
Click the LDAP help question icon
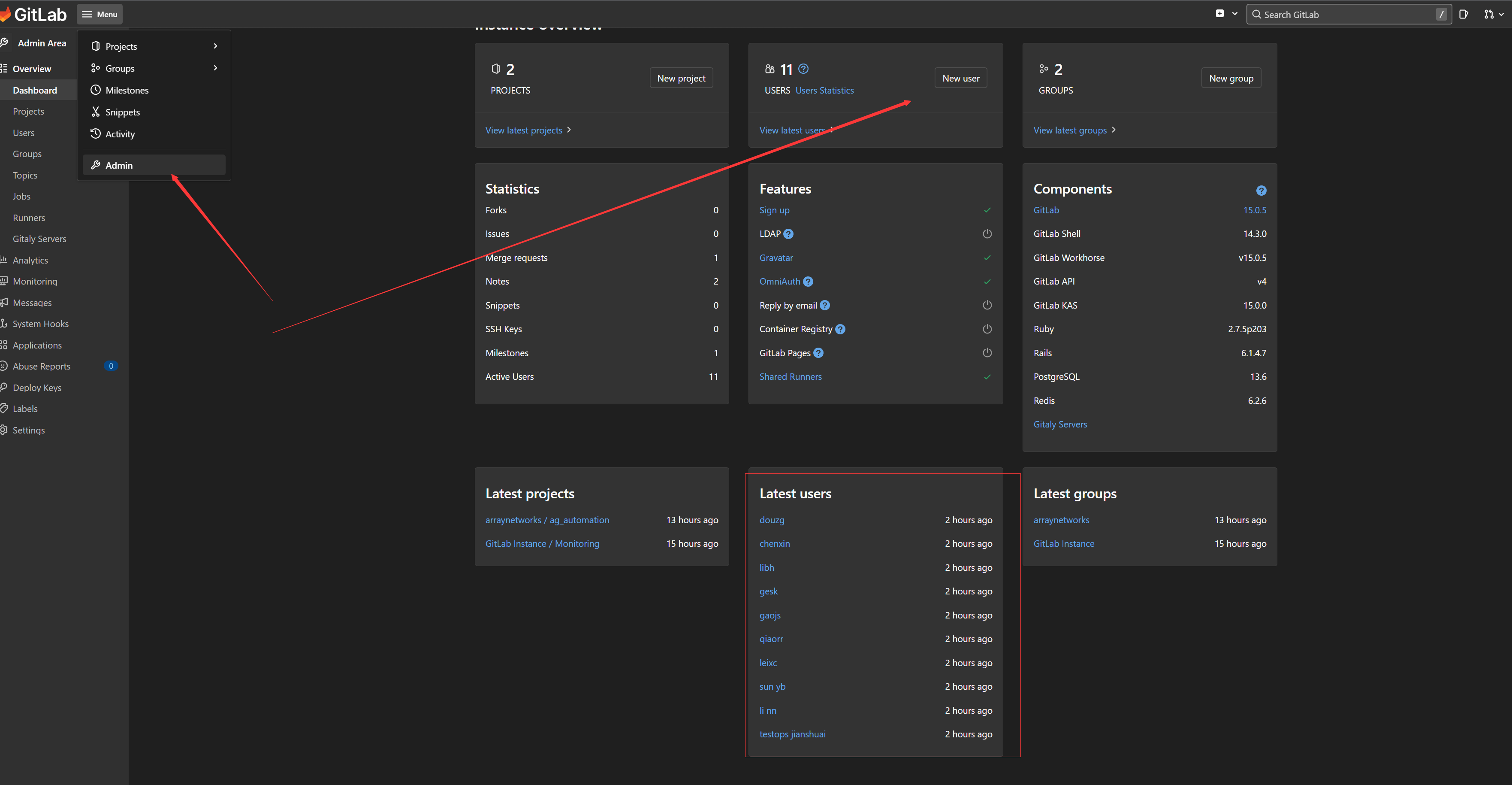tap(788, 233)
